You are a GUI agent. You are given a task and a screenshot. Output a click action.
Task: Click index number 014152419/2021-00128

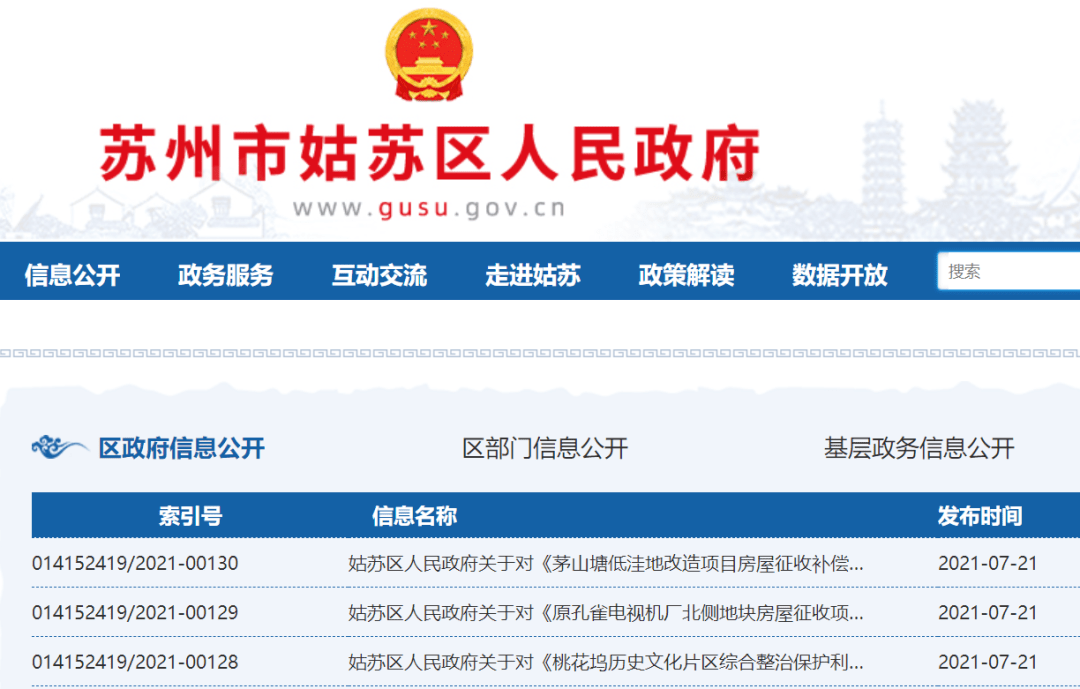click(135, 662)
